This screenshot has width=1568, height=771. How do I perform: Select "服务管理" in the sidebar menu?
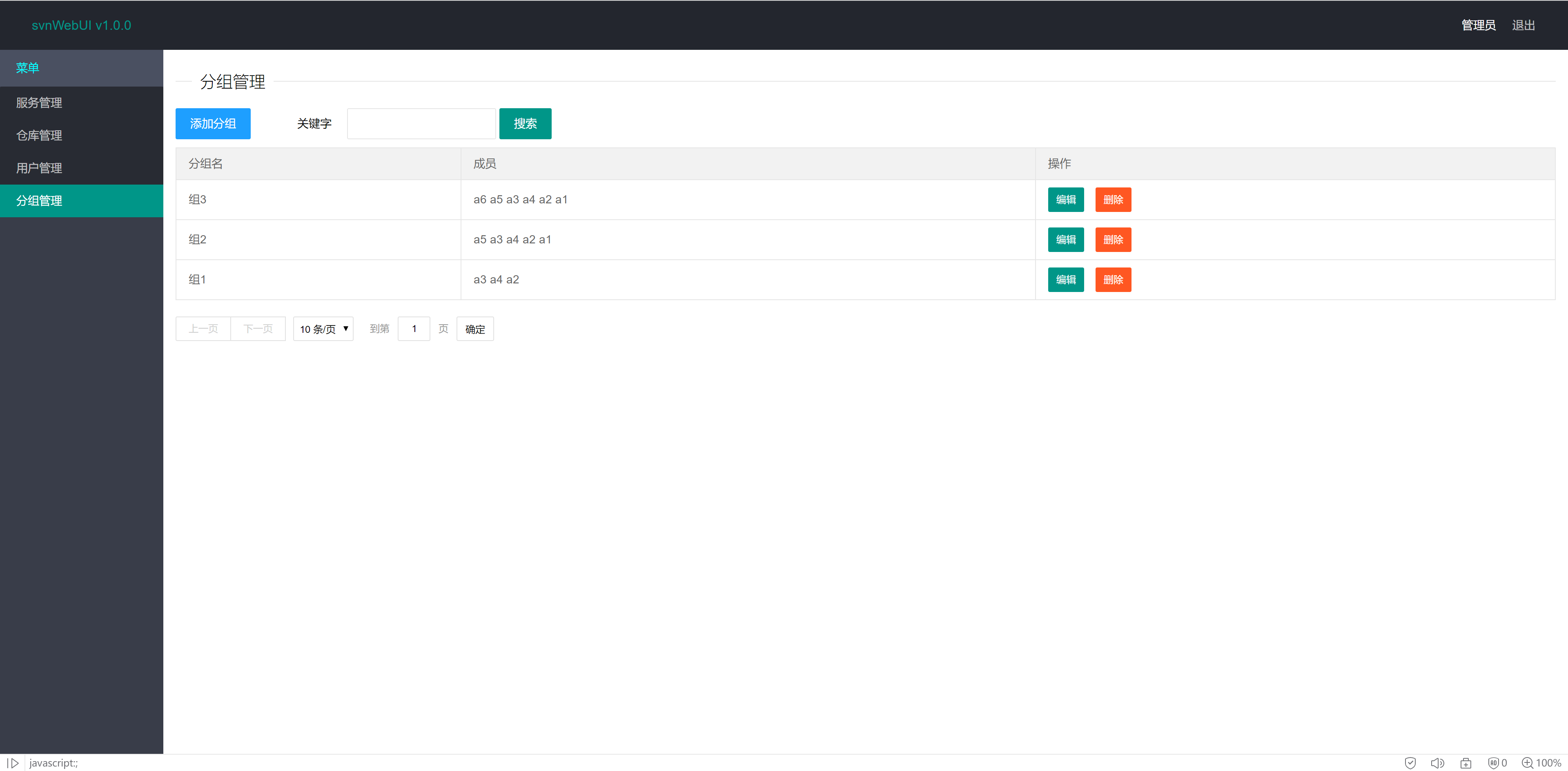39,102
